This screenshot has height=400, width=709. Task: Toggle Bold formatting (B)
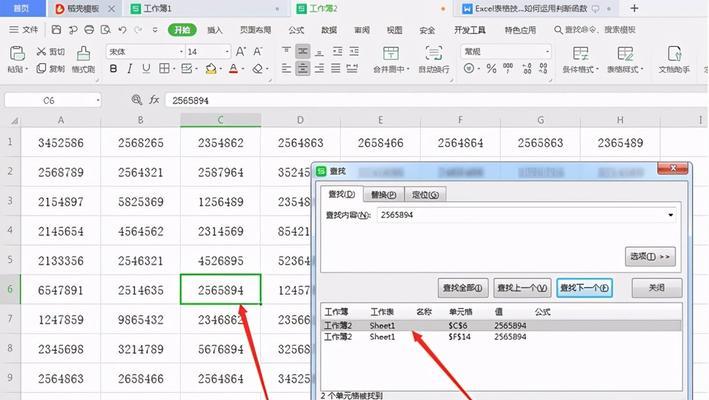(113, 69)
